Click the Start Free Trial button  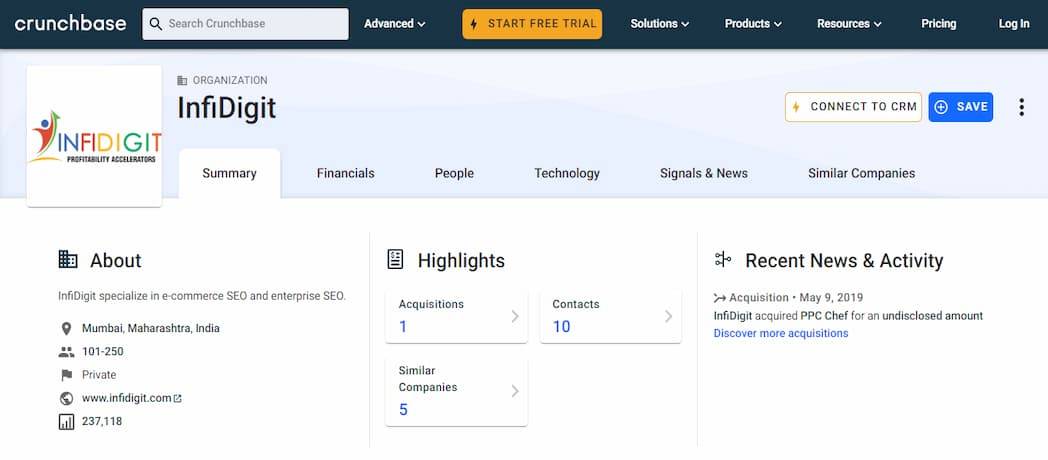click(x=532, y=24)
